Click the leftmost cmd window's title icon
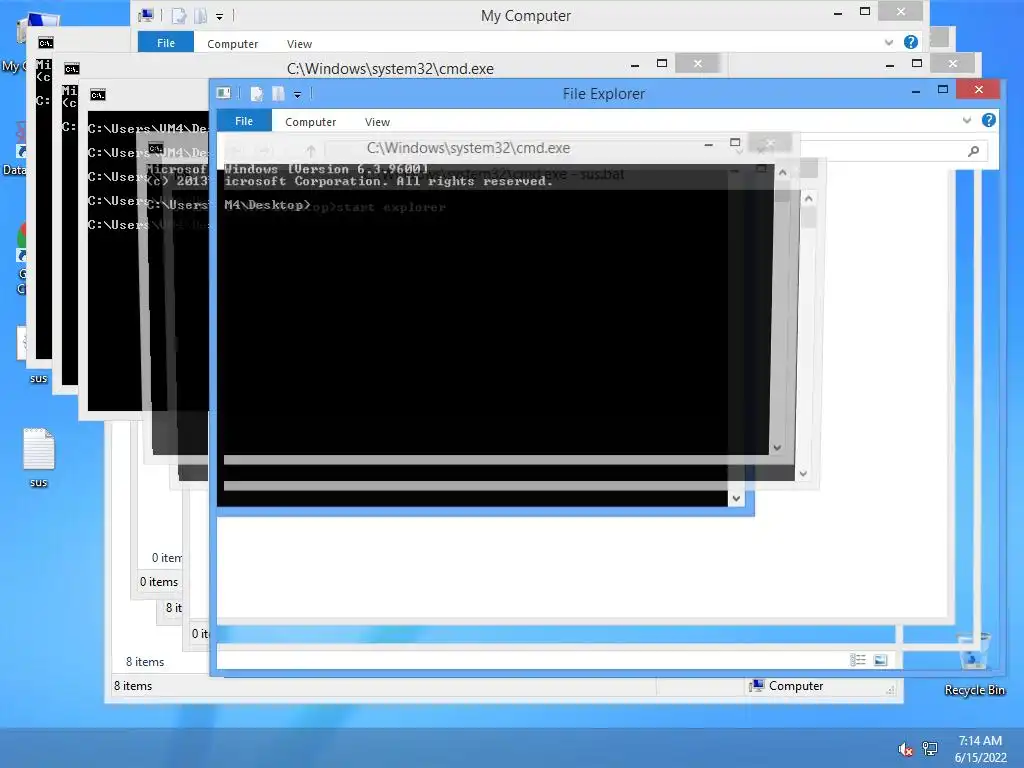1024x768 pixels. point(46,43)
